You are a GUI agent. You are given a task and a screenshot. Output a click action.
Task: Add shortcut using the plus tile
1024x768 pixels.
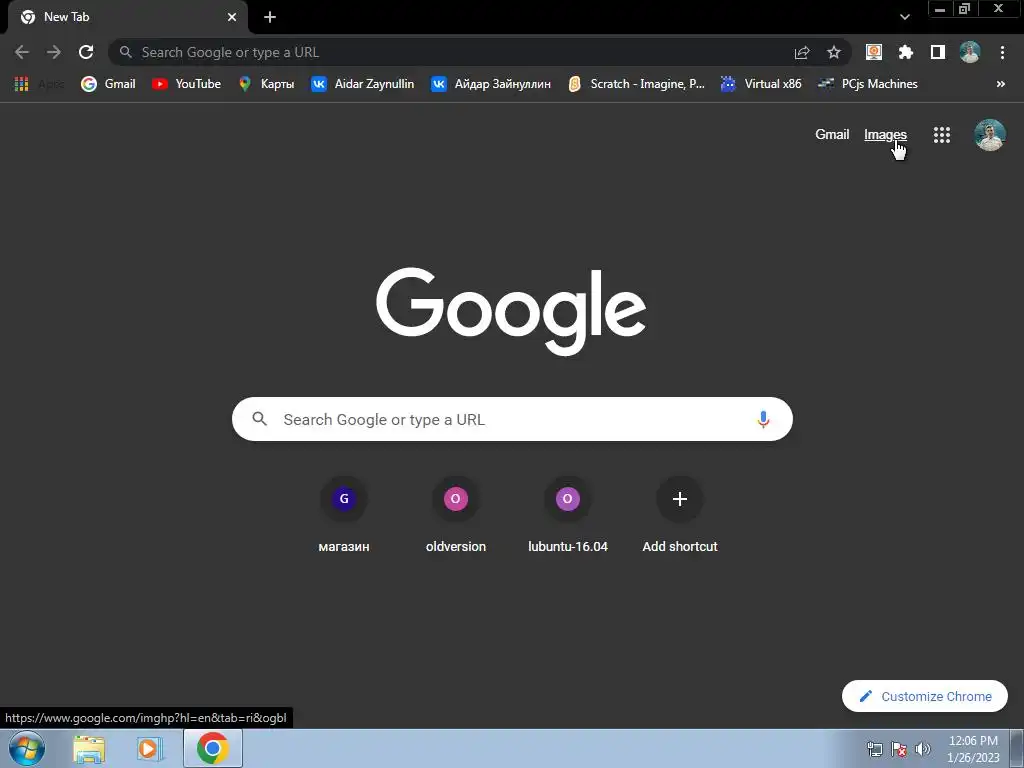click(680, 516)
